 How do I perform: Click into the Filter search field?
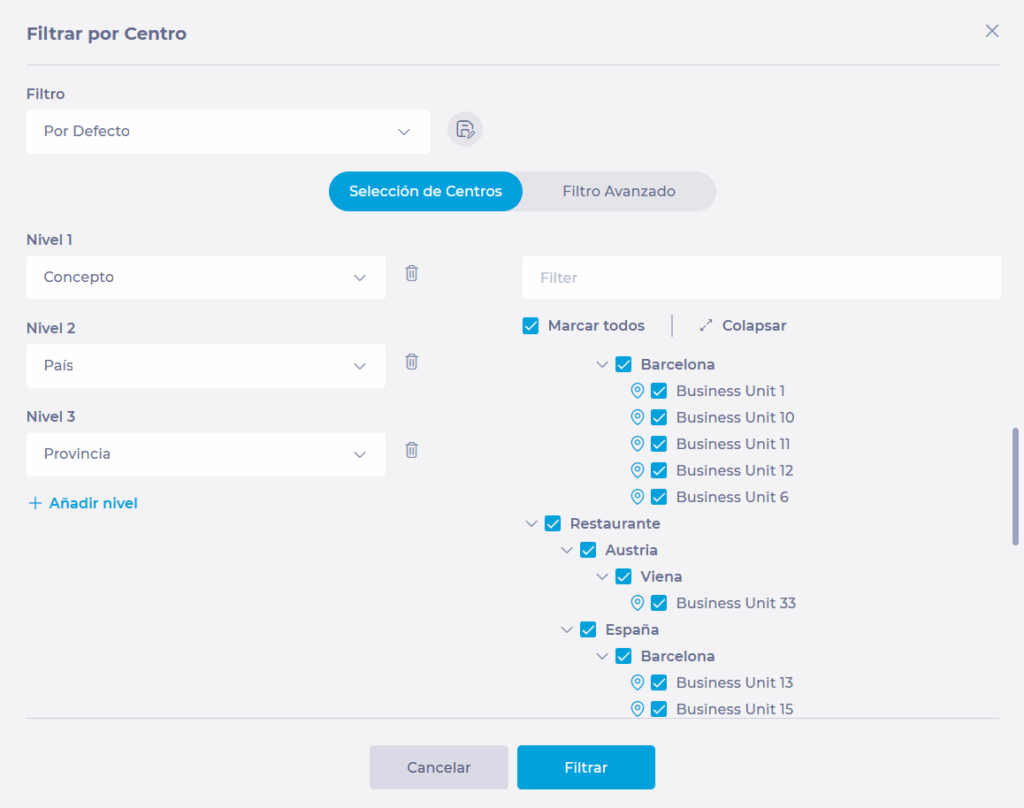coord(761,278)
